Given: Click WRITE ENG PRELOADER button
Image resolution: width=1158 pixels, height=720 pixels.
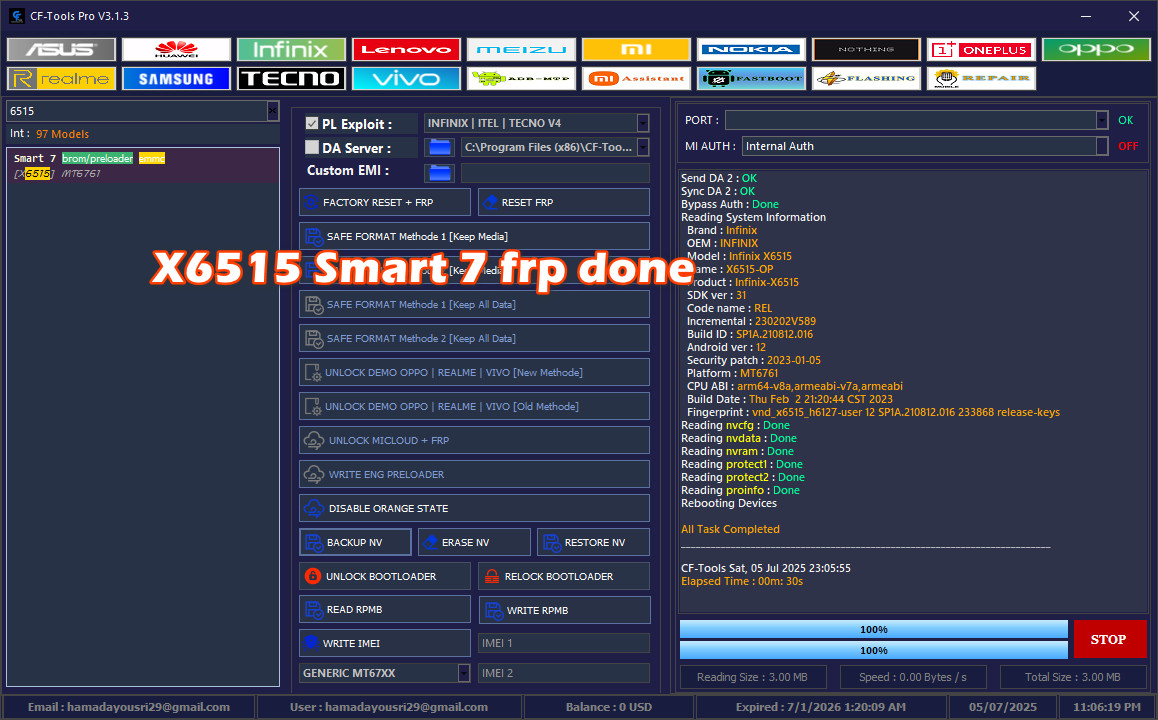Looking at the screenshot, I should 474,474.
